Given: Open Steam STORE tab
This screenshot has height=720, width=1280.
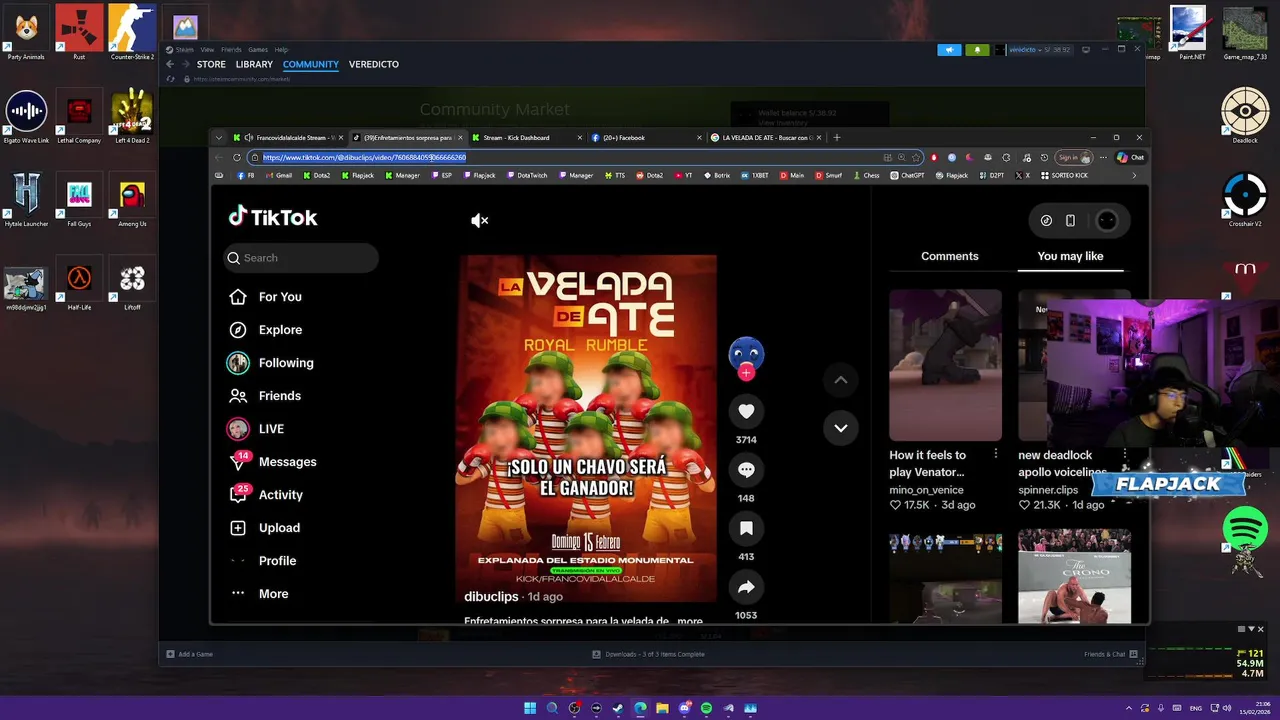Looking at the screenshot, I should click(x=211, y=64).
